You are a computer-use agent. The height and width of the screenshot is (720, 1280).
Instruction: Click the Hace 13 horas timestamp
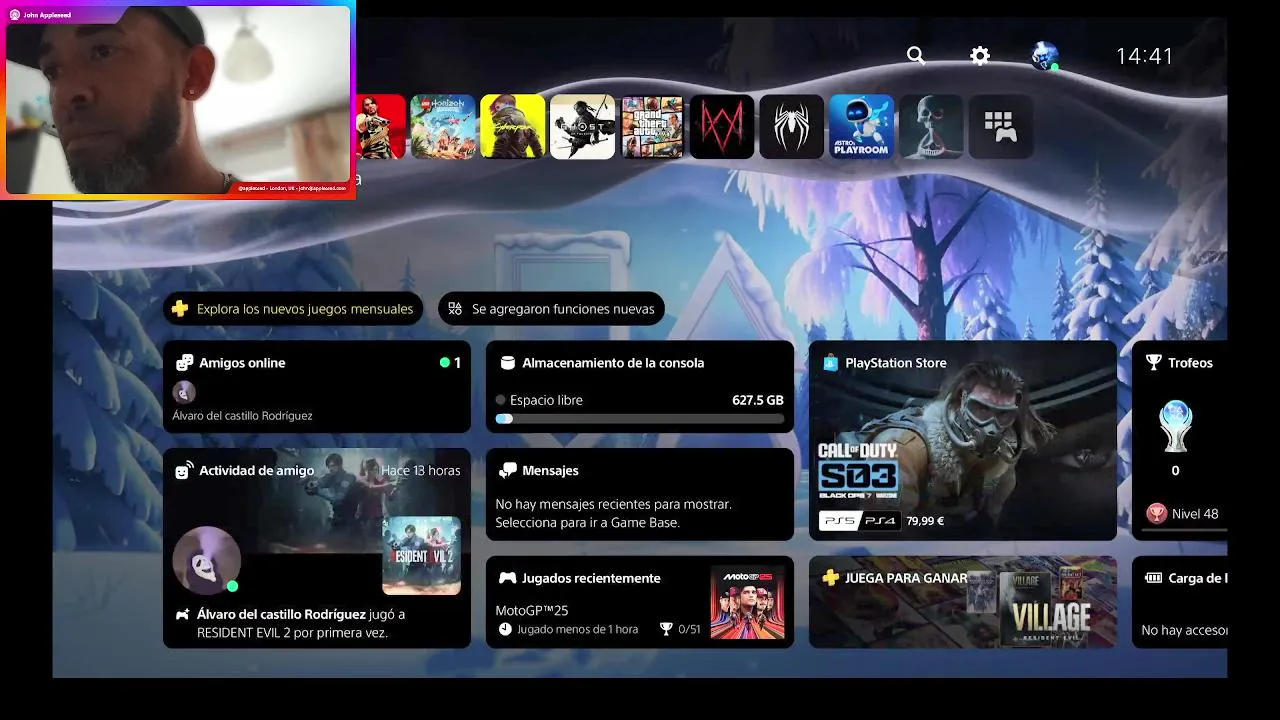[421, 470]
